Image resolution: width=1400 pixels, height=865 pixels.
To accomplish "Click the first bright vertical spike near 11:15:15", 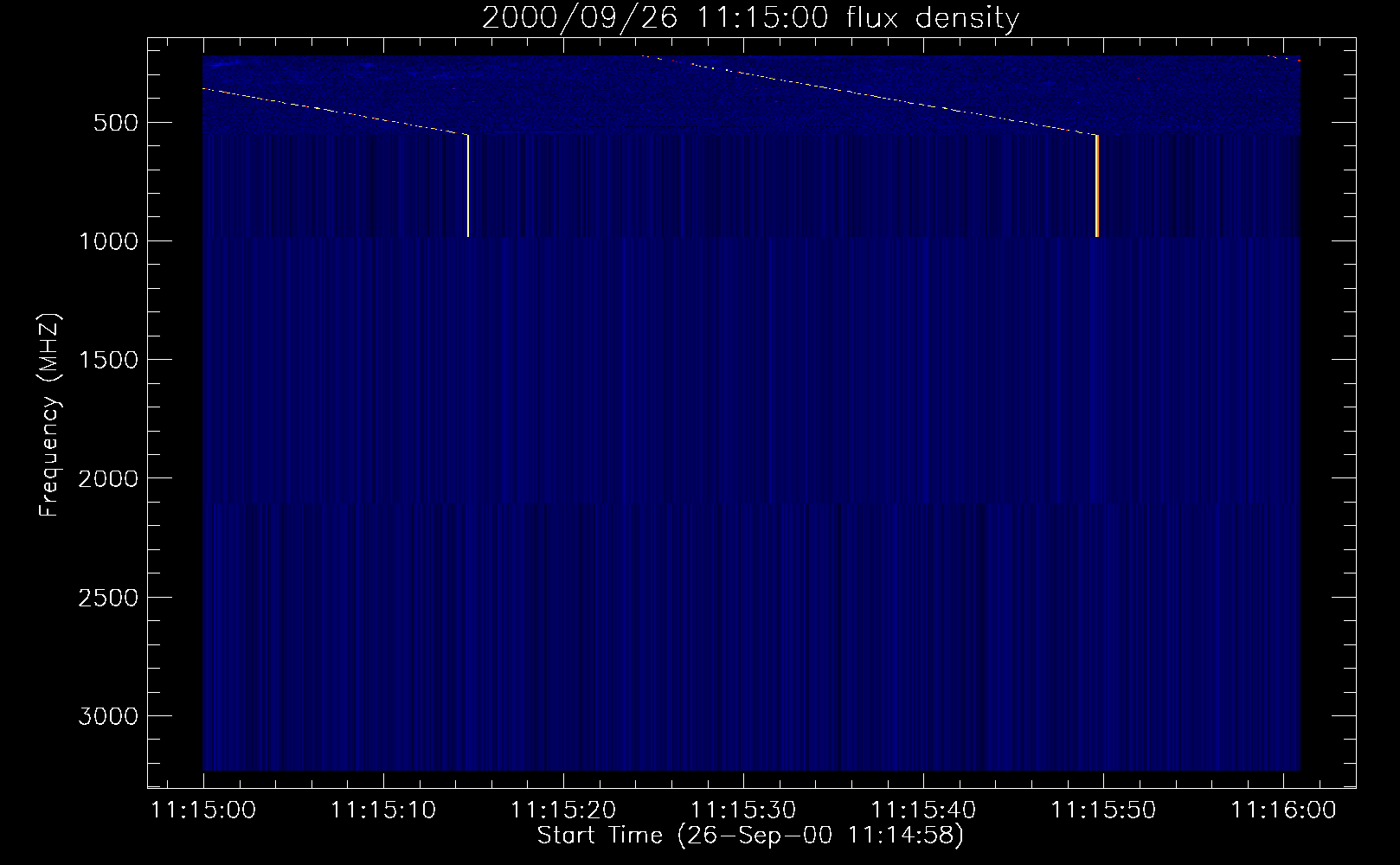I will pos(468,185).
